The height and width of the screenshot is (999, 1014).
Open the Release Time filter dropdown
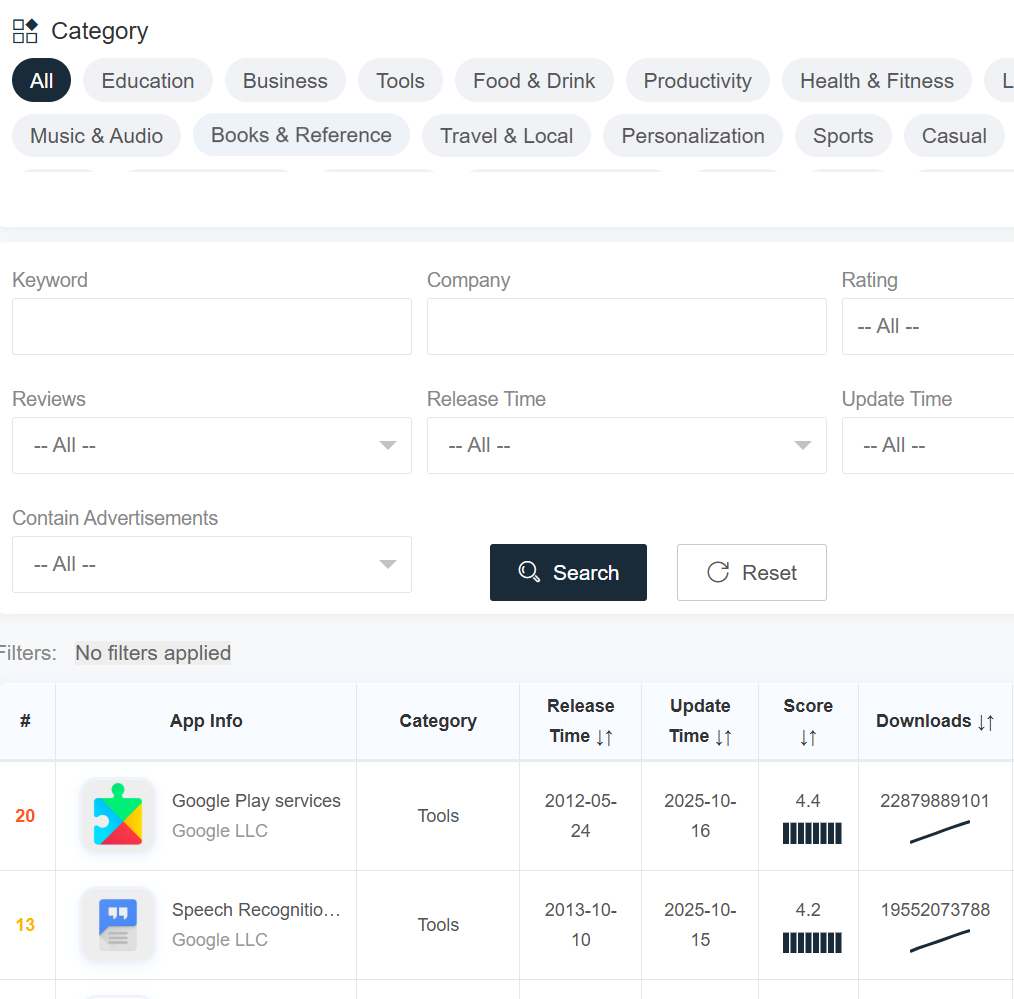[x=627, y=445]
